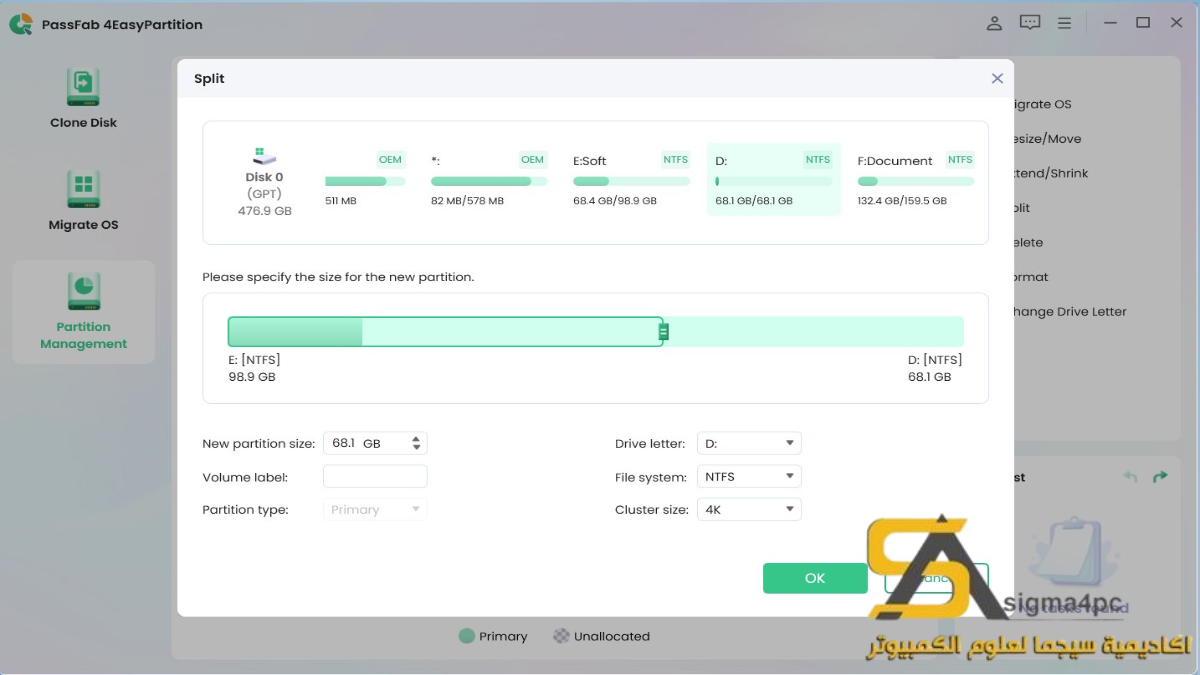Image resolution: width=1200 pixels, height=675 pixels.
Task: Increase new partition size with up arrow
Action: [x=417, y=438]
